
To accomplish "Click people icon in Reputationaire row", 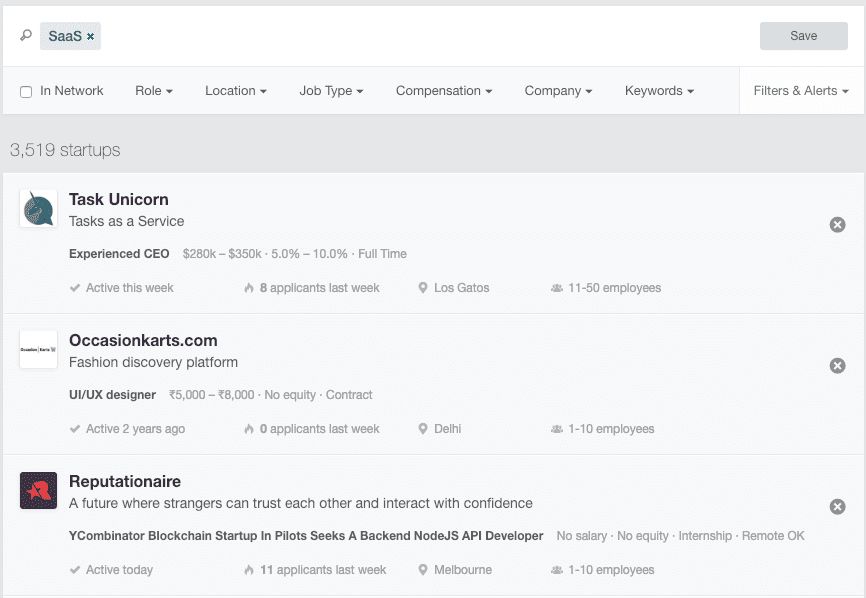I will (x=557, y=570).
